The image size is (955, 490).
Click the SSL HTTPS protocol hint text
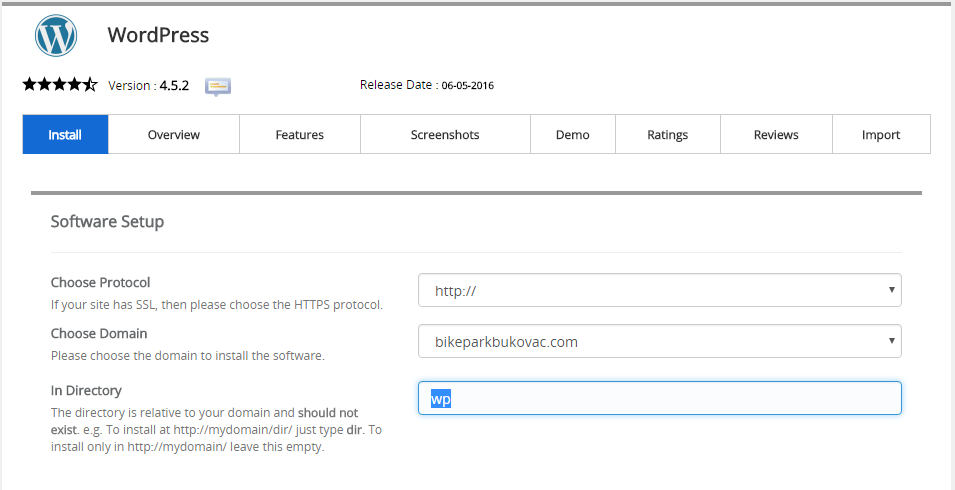[x=217, y=305]
